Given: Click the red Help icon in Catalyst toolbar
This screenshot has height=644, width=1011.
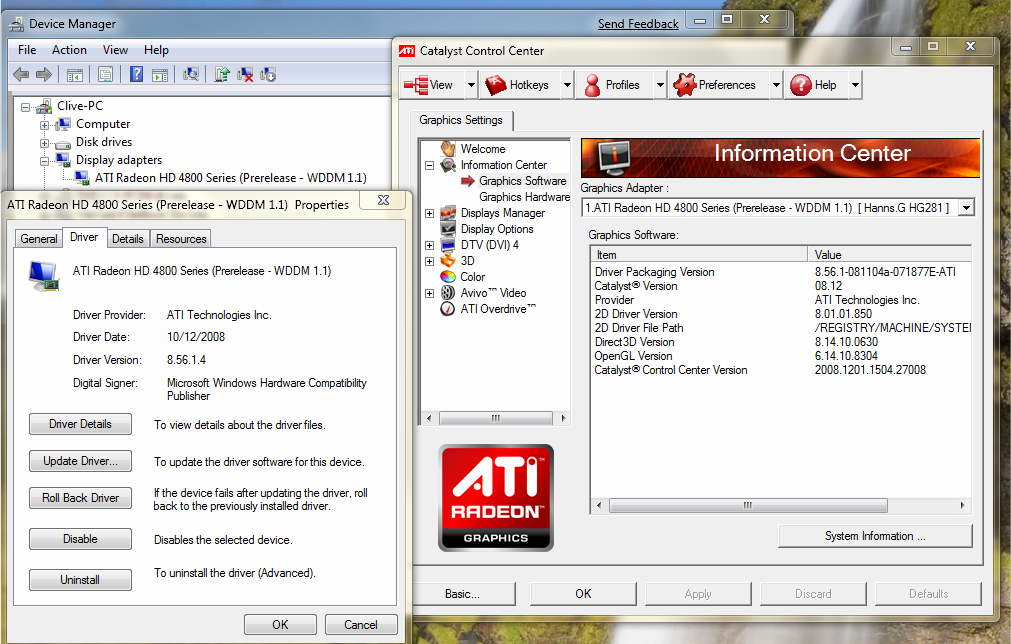Looking at the screenshot, I should click(800, 85).
